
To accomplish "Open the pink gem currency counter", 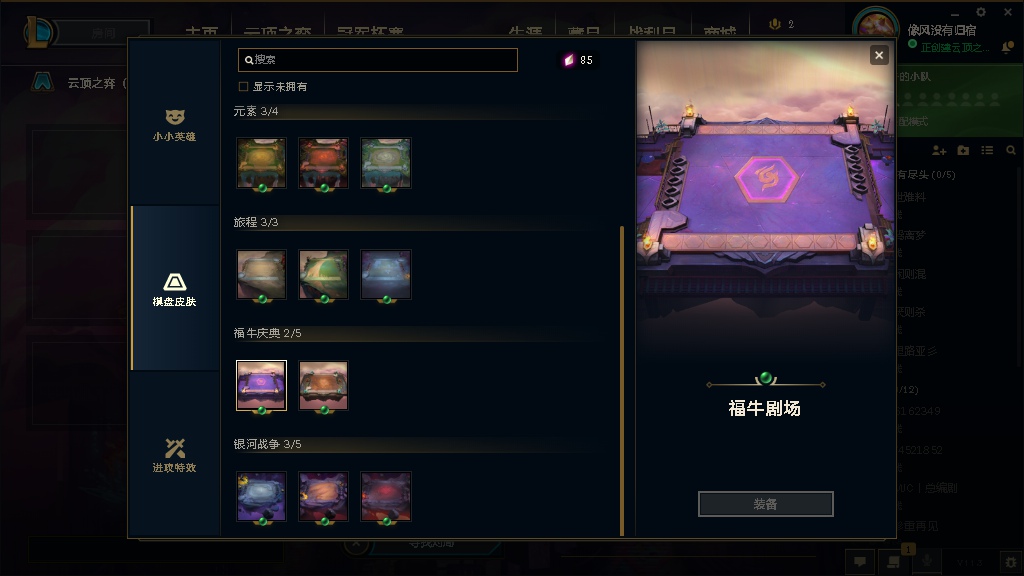I will click(x=578, y=60).
